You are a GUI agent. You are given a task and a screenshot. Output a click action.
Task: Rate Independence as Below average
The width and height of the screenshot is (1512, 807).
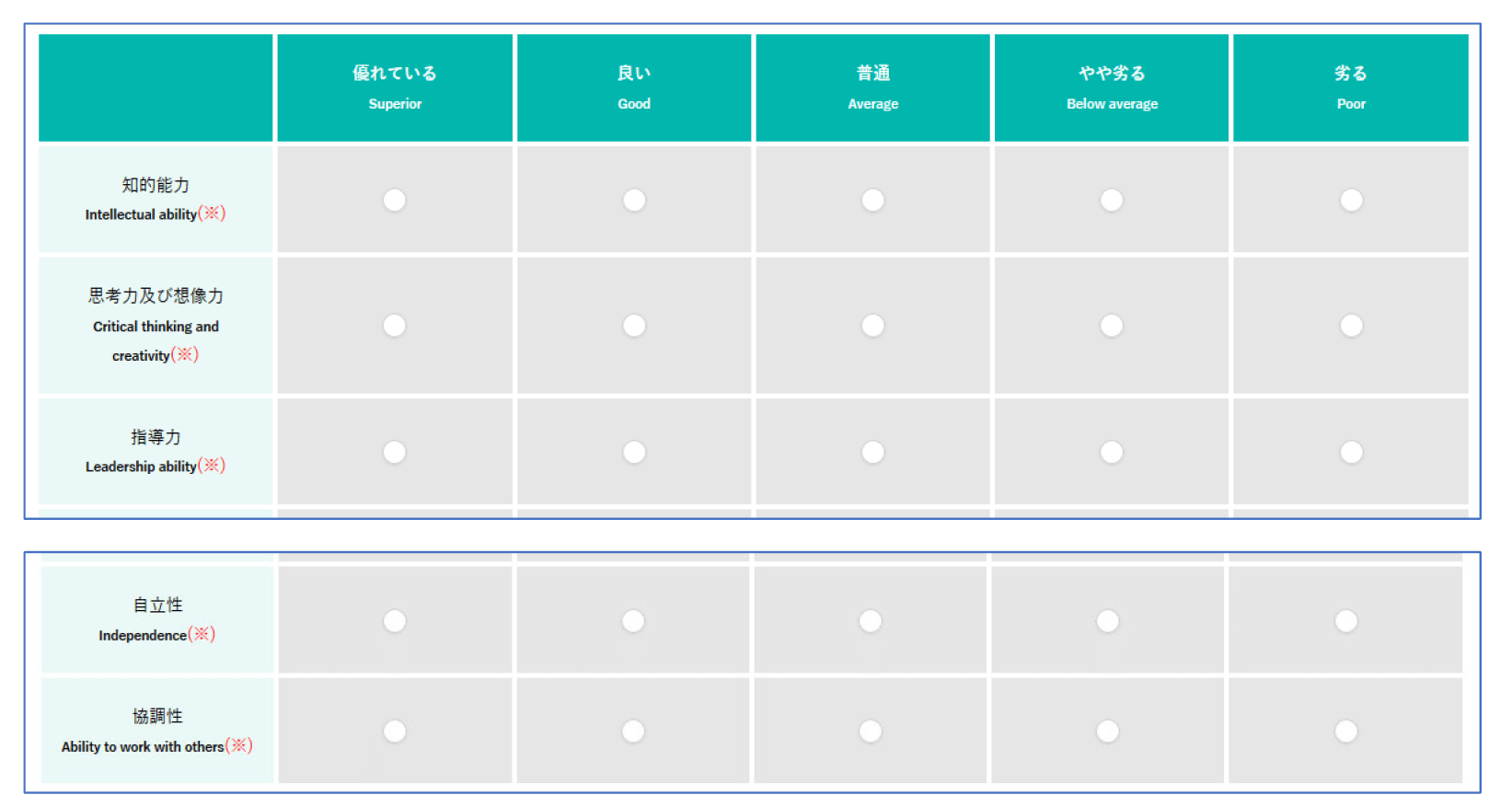point(1108,621)
